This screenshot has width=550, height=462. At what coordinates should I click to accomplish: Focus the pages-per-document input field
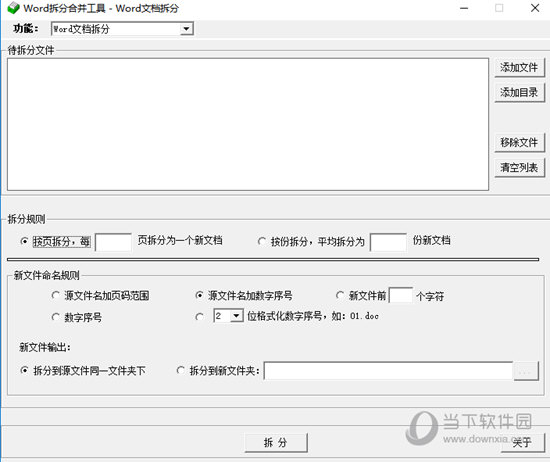[113, 242]
